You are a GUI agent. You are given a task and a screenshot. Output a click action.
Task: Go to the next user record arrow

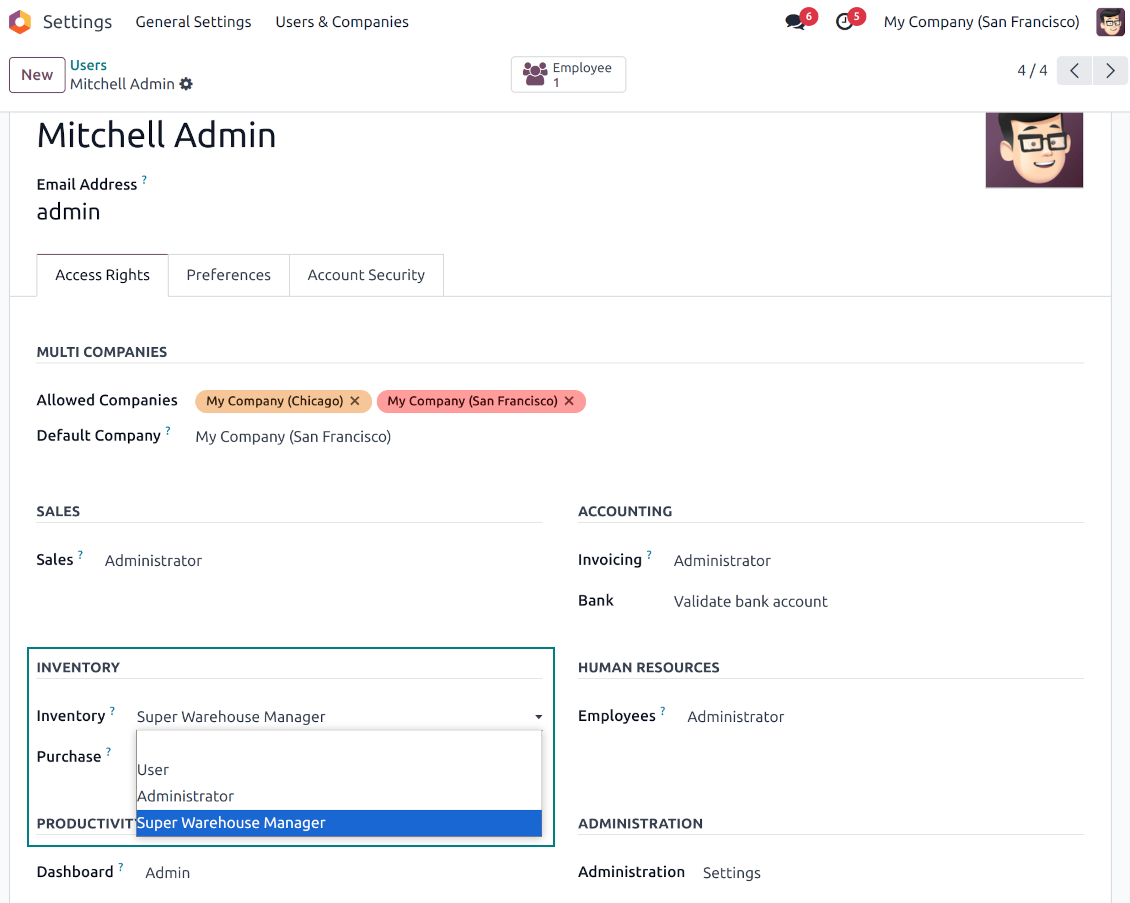point(1110,71)
